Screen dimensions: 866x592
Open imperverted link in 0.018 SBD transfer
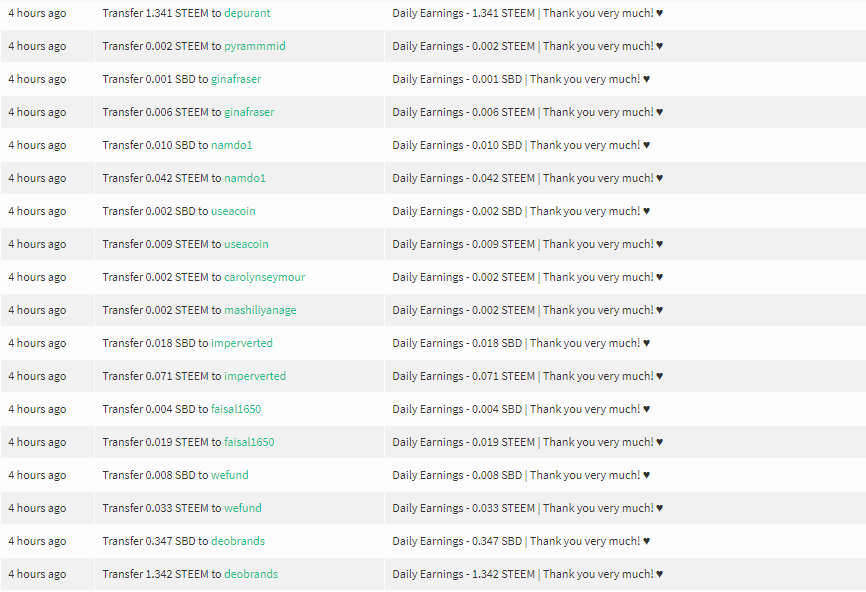point(242,343)
